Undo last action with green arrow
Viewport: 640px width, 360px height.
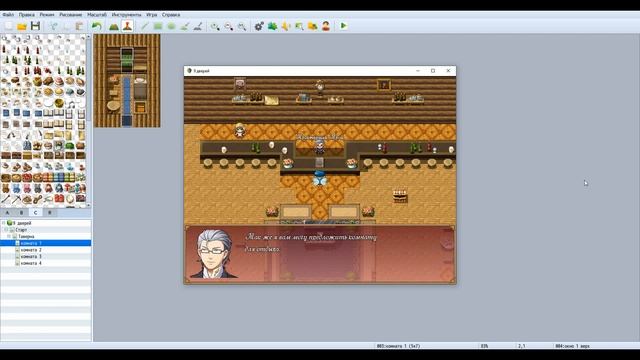(96, 26)
